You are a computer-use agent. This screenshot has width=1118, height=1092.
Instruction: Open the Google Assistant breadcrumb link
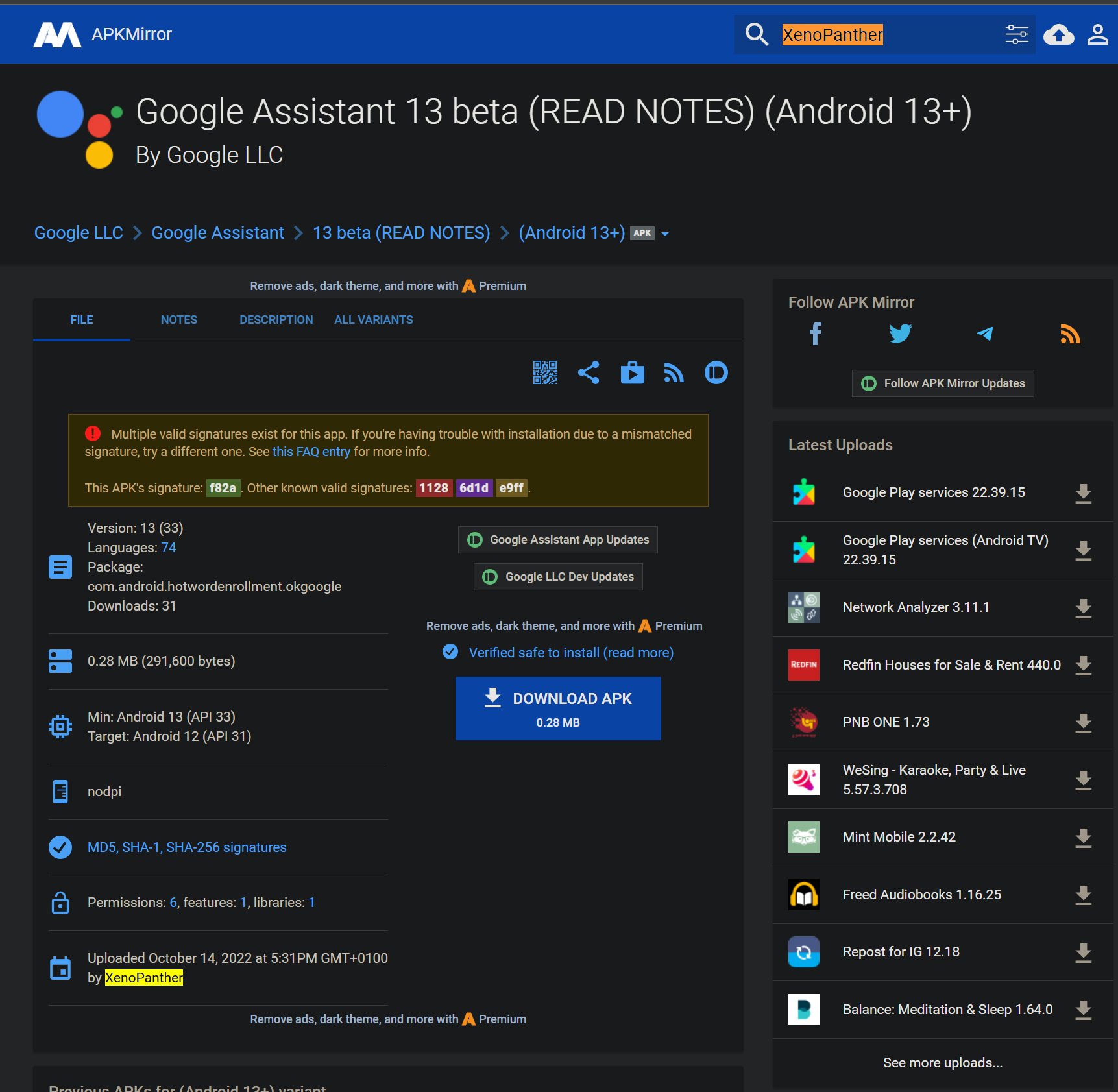click(x=218, y=233)
